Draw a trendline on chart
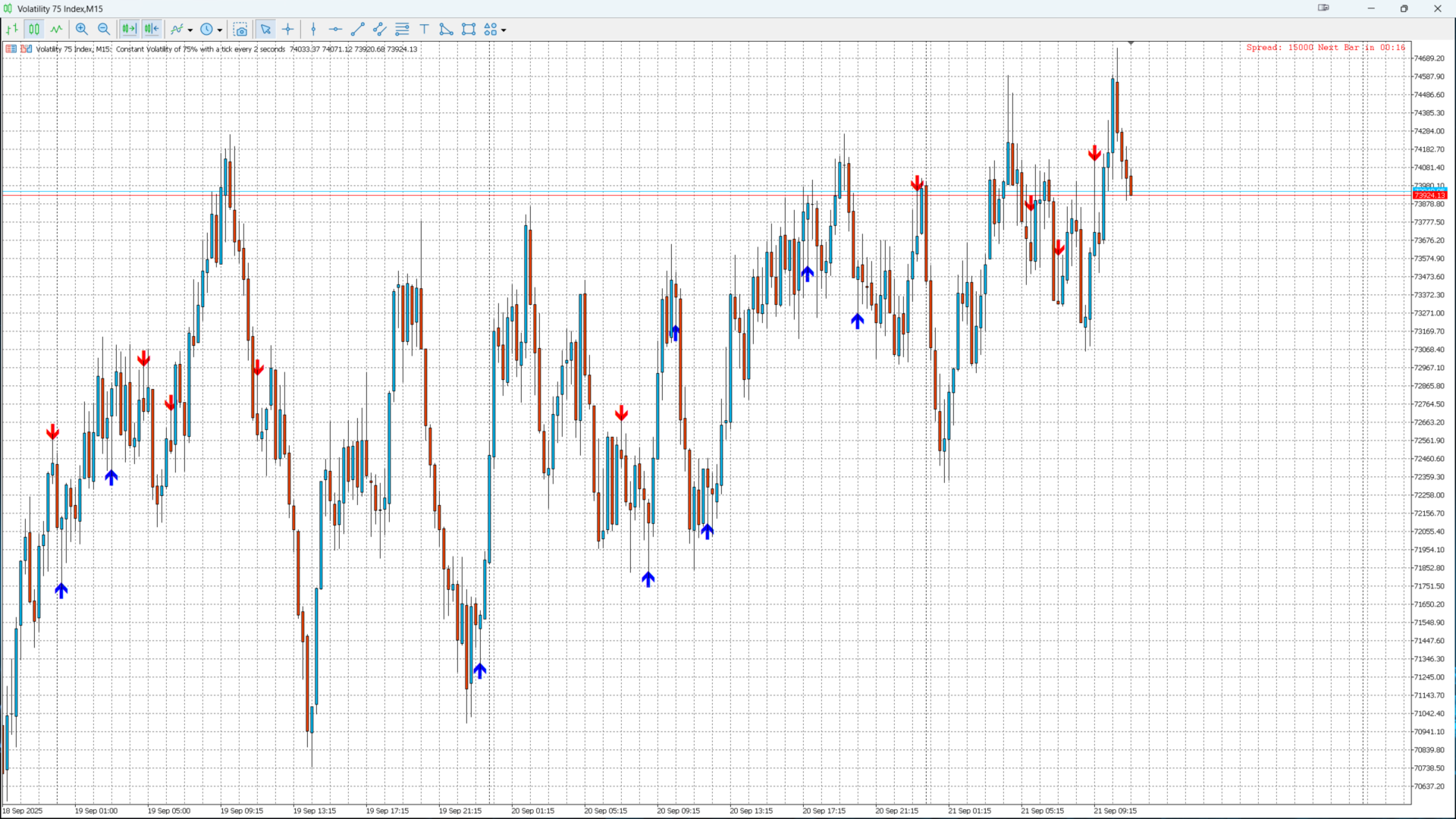Screen dimensions: 1456x819 pos(358,30)
